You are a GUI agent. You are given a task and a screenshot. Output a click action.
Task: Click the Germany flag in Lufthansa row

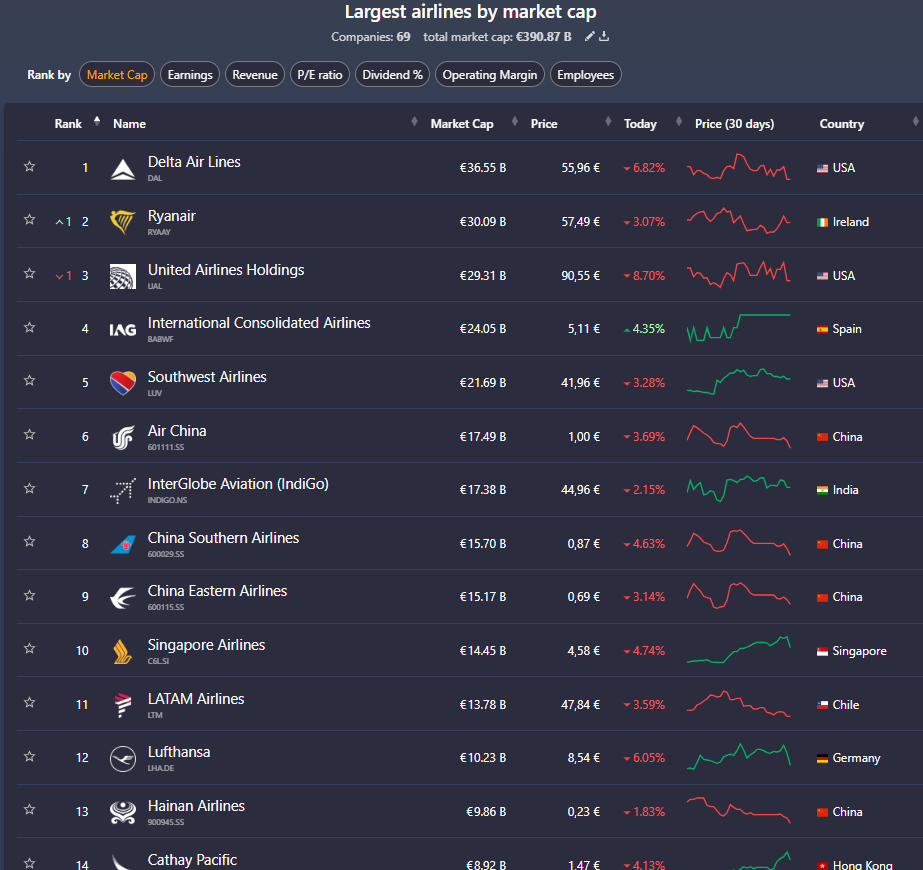(822, 759)
